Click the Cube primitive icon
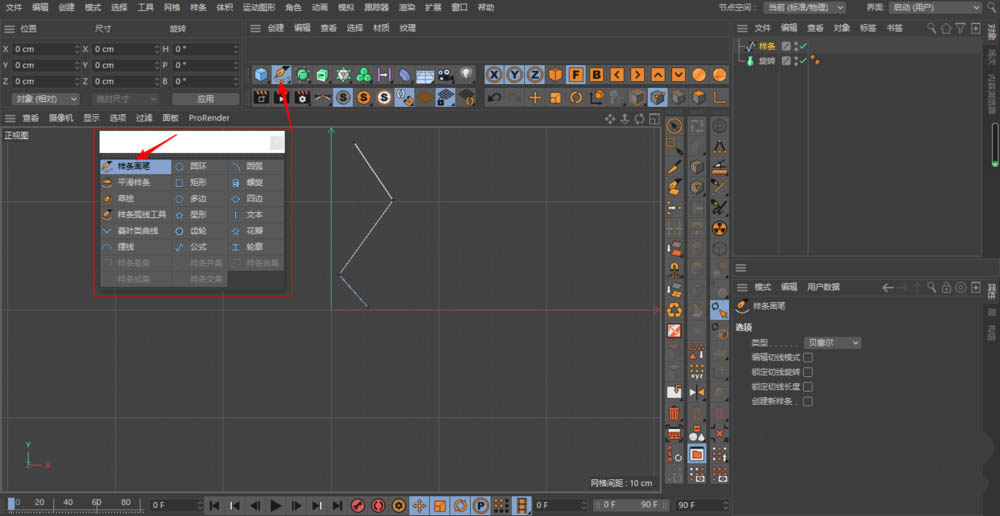 (x=261, y=75)
